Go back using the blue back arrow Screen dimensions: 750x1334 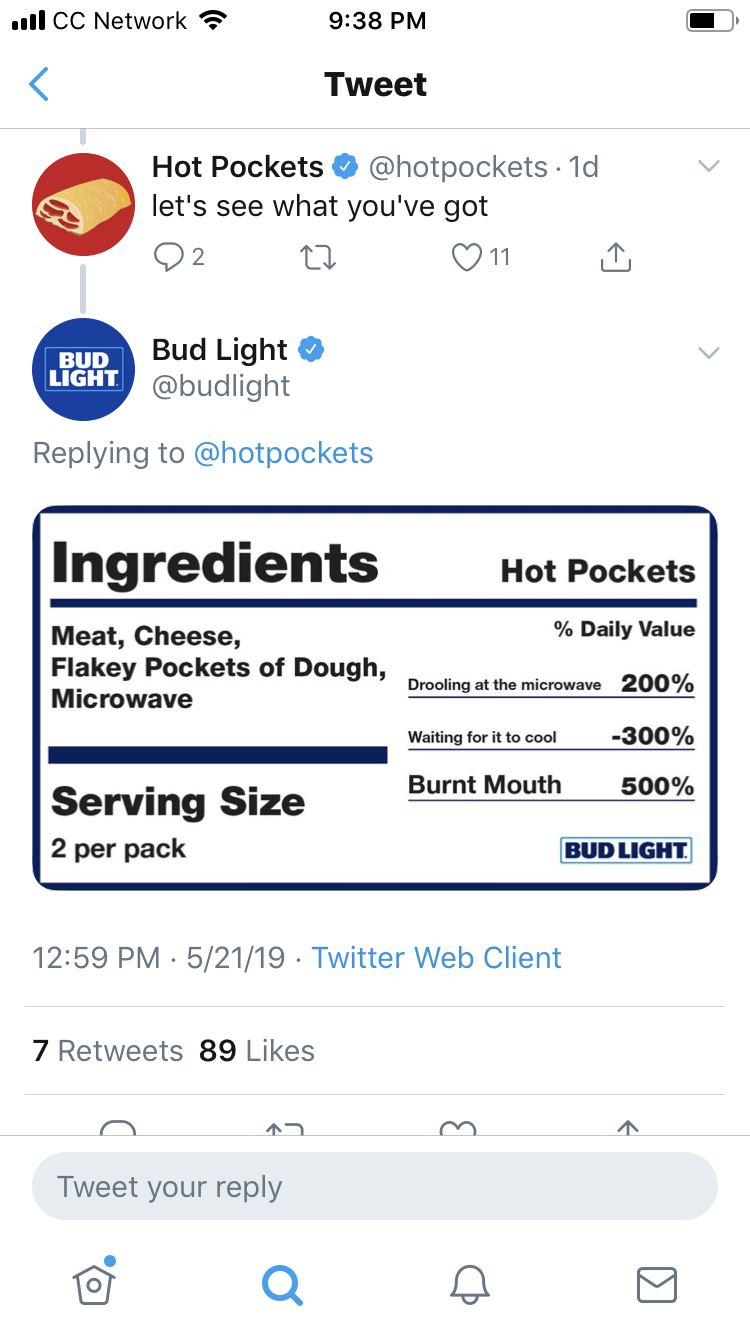39,84
